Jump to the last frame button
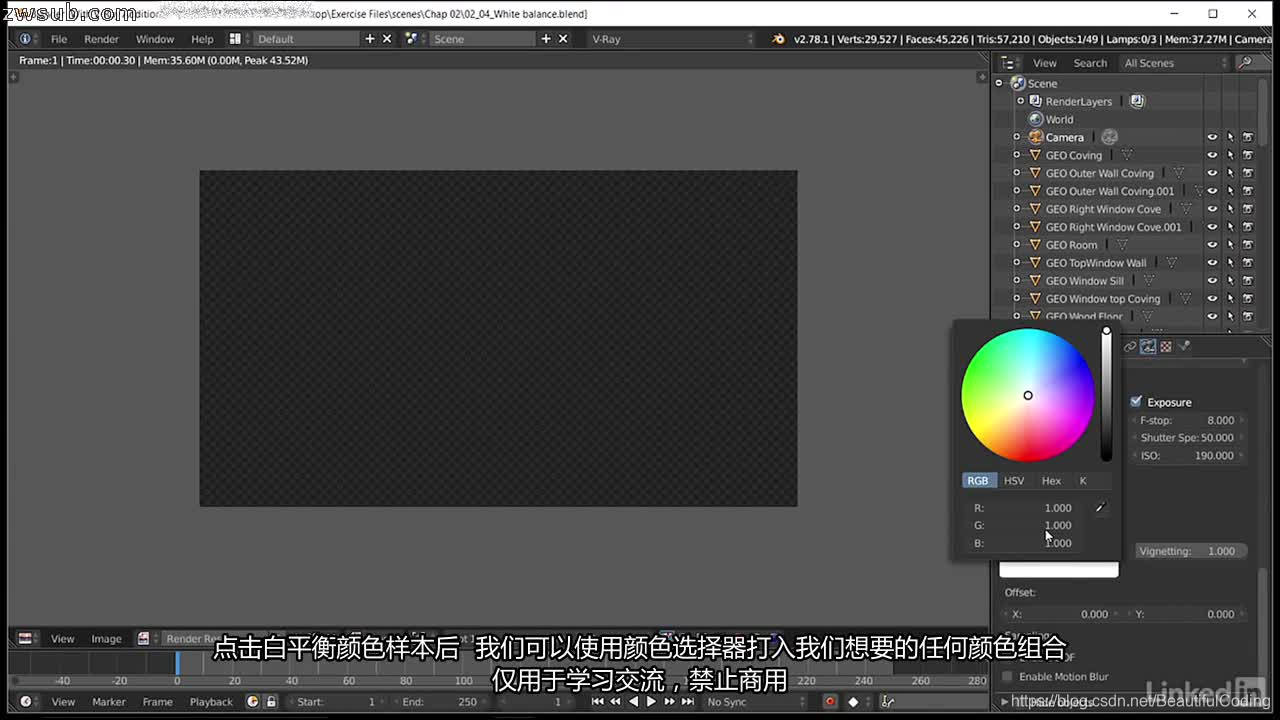Viewport: 1280px width, 720px height. (687, 701)
